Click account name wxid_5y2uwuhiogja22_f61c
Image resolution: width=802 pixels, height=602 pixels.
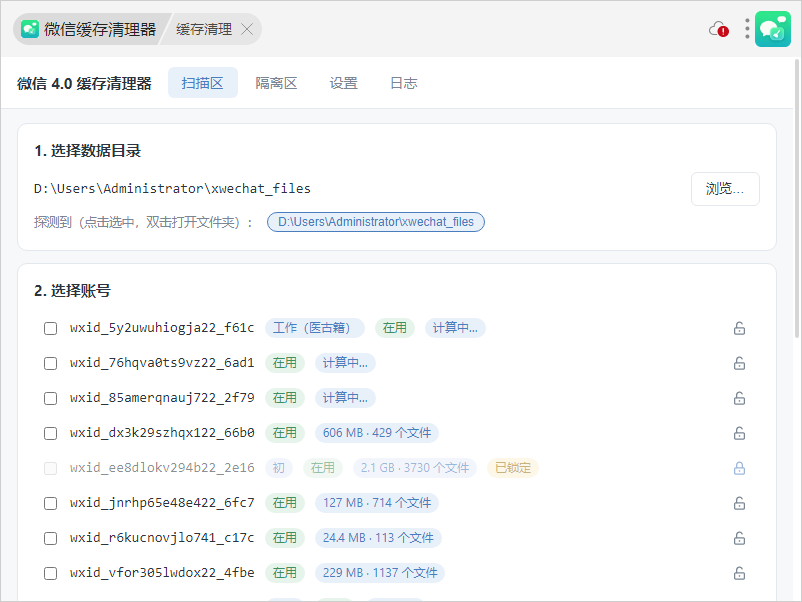coord(162,328)
